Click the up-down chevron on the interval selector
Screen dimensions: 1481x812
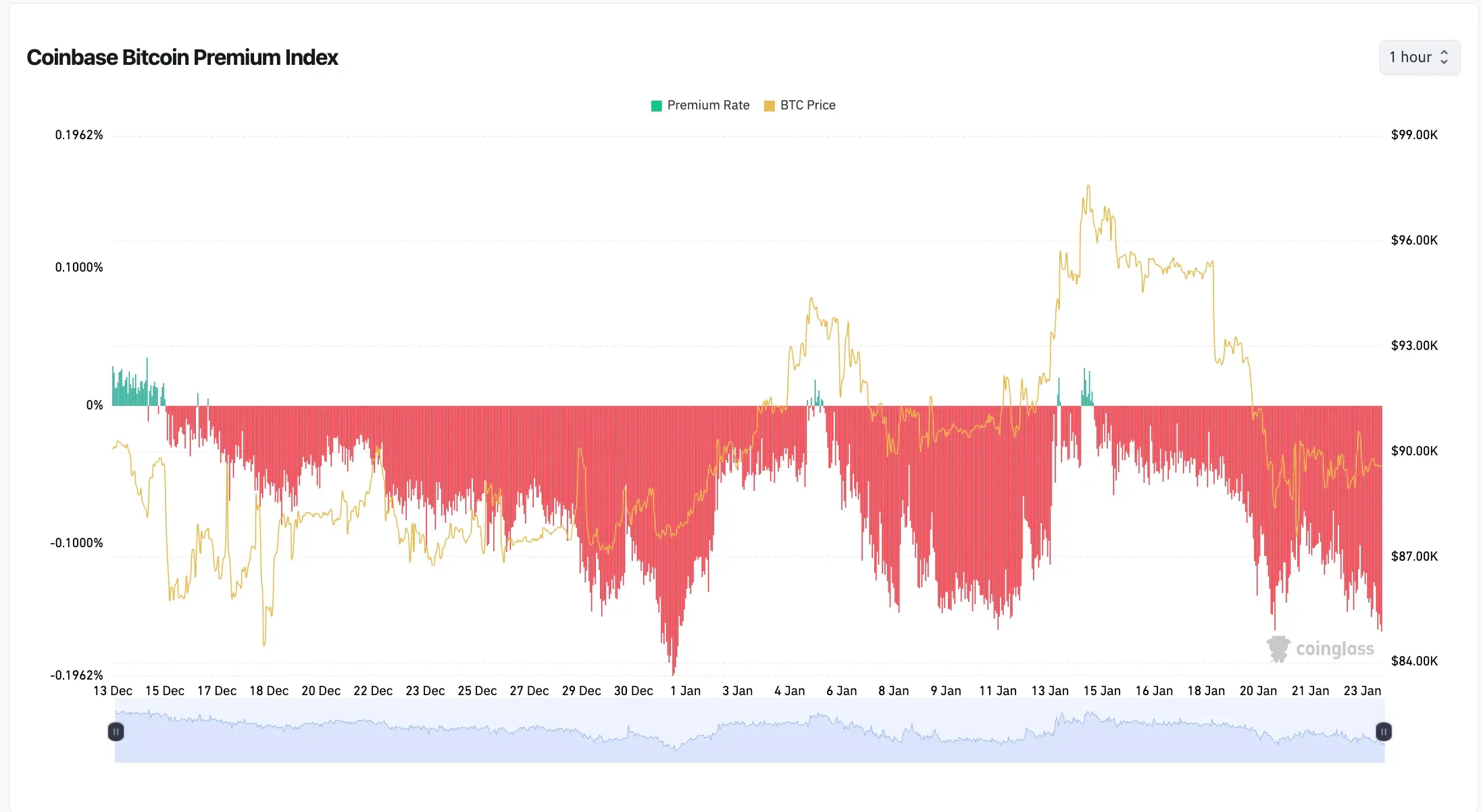coord(1446,57)
